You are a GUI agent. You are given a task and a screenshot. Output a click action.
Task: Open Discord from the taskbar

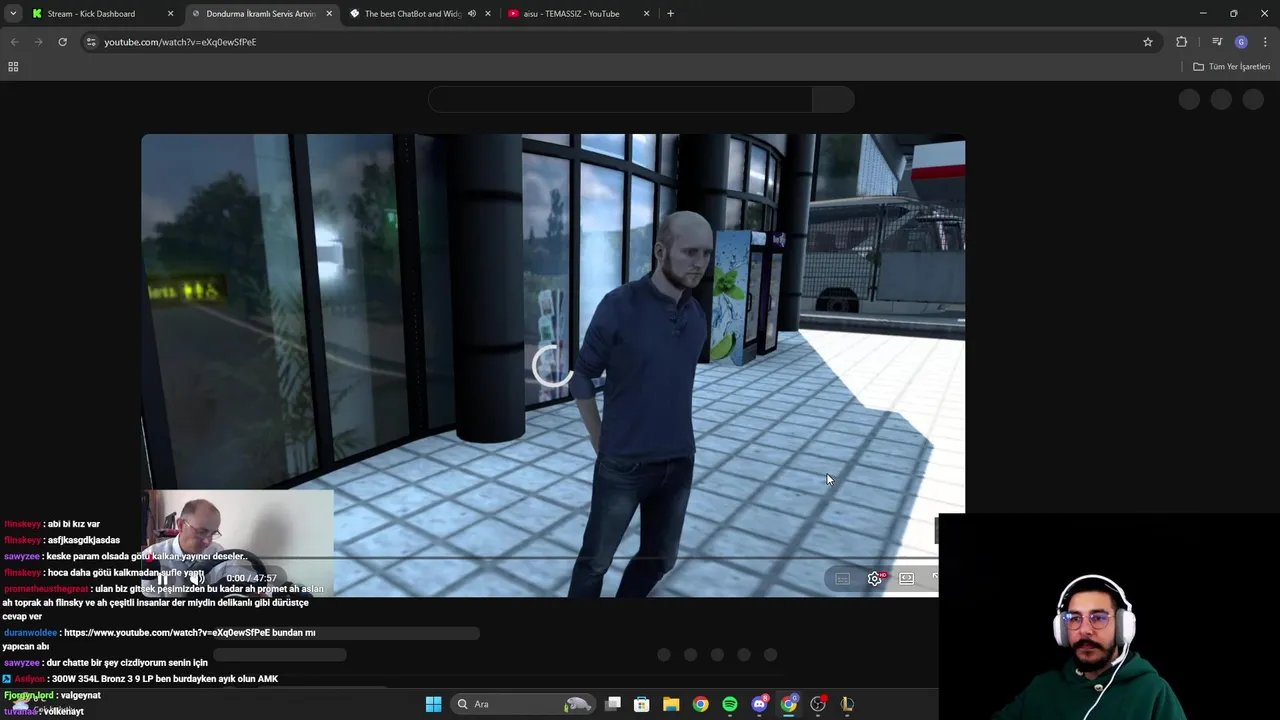[759, 704]
